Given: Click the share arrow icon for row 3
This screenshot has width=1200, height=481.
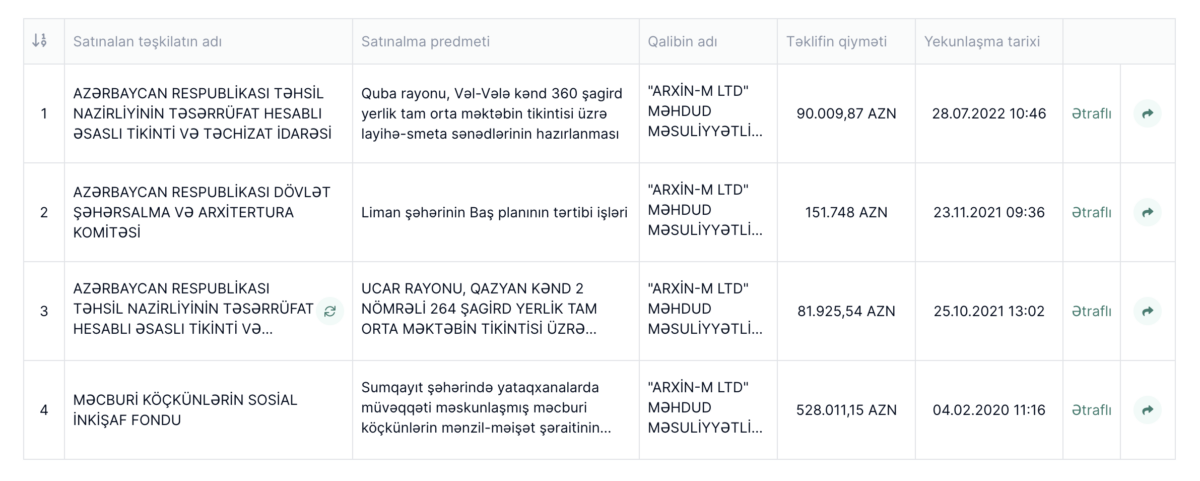Looking at the screenshot, I should click(1147, 311).
